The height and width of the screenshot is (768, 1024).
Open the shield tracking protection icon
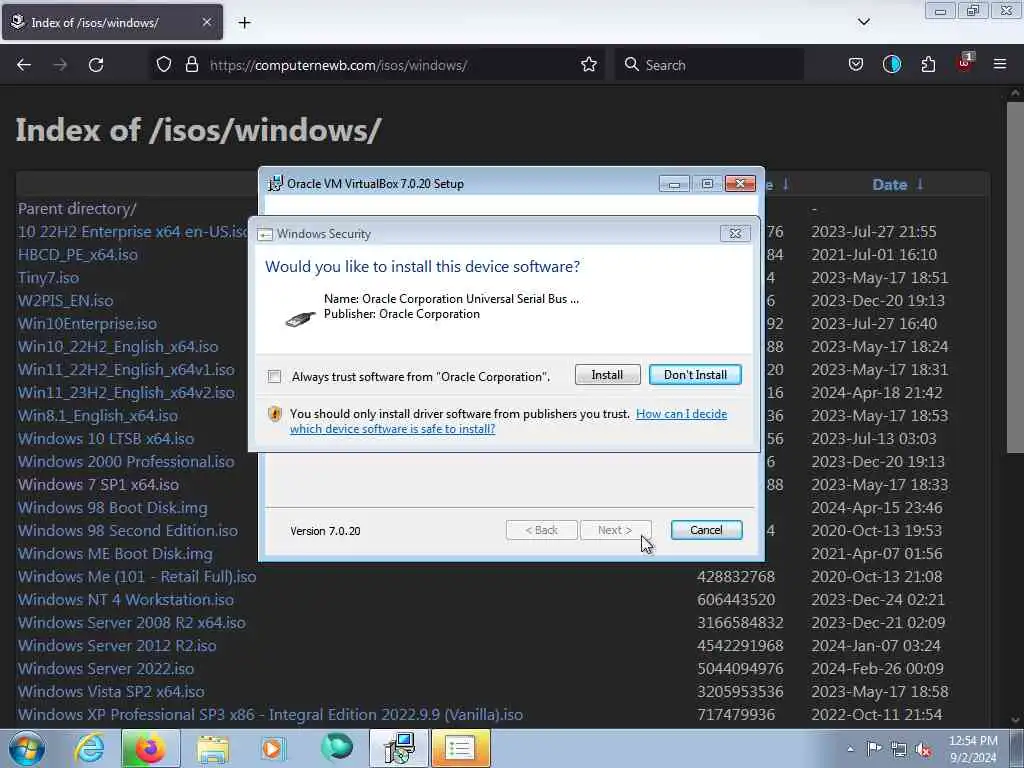coord(164,65)
